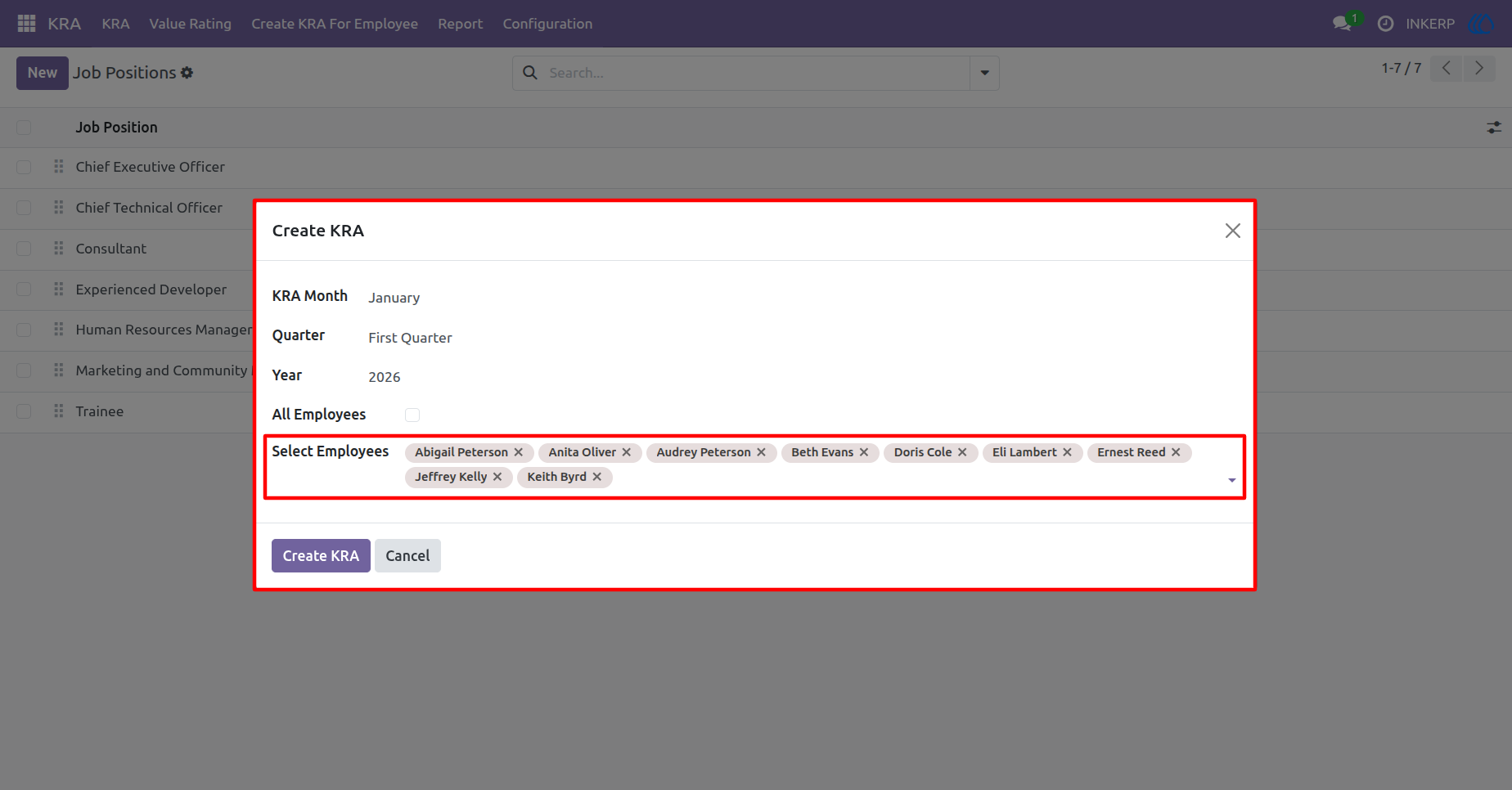Remove Jeffrey Kelly tag
This screenshot has height=790, width=1512.
[497, 477]
